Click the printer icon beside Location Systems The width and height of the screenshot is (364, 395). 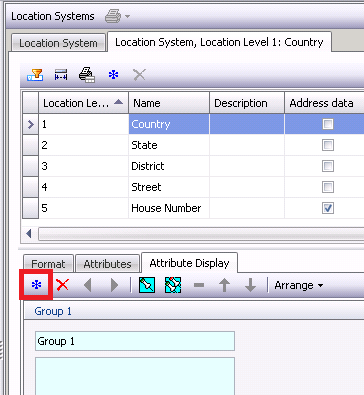pyautogui.click(x=113, y=16)
